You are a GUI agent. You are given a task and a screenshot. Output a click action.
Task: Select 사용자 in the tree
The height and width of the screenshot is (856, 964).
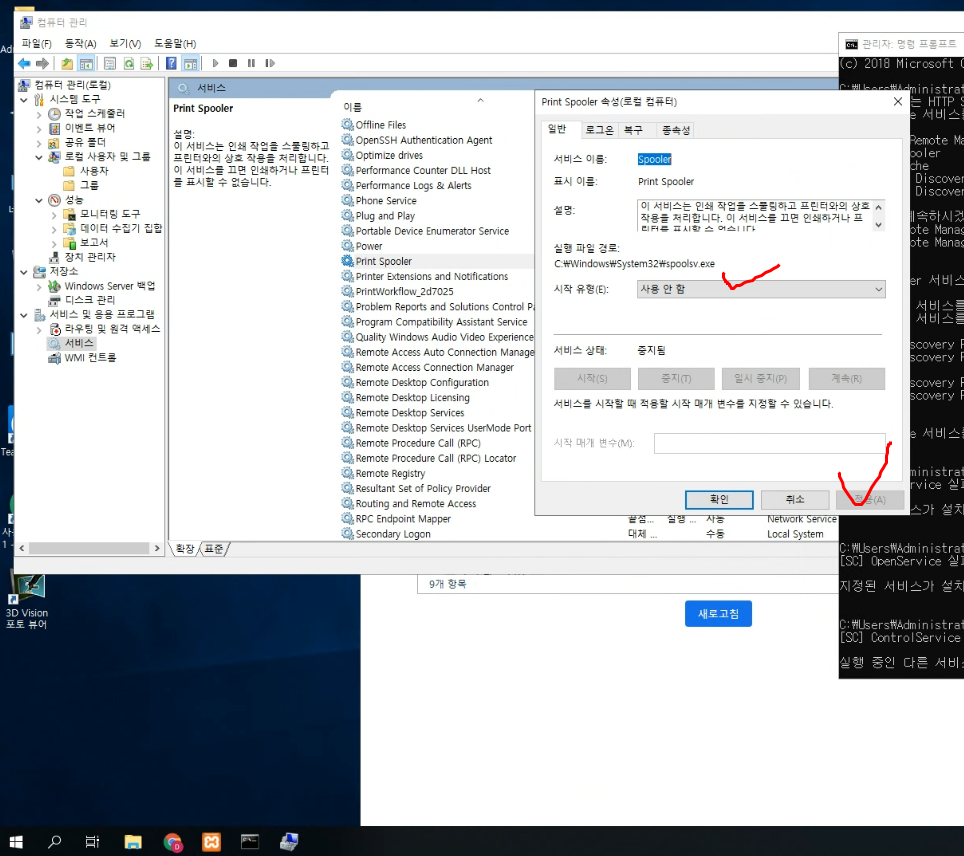coord(94,171)
